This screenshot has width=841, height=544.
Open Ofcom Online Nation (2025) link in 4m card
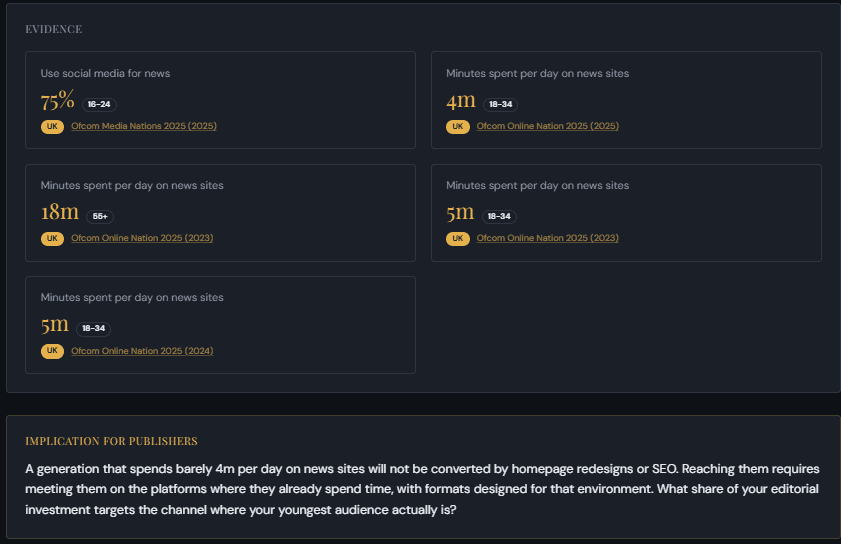[547, 126]
